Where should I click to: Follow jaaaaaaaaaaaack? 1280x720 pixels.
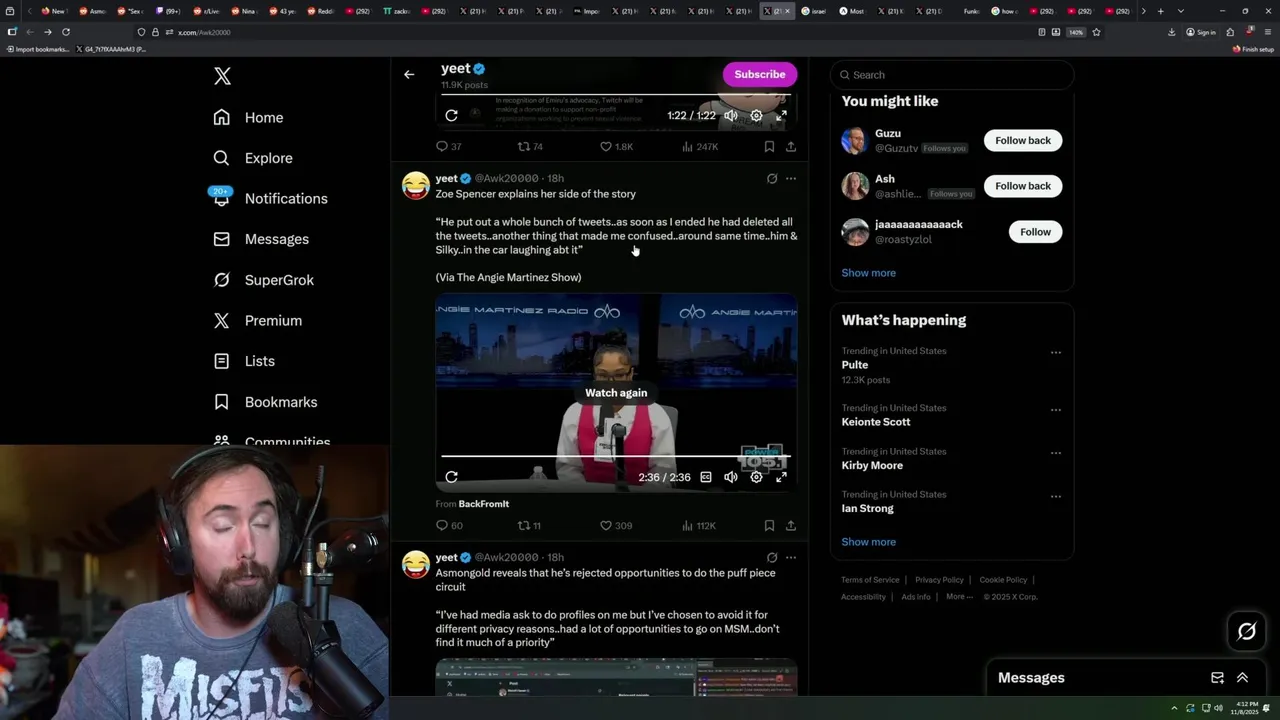(1035, 232)
